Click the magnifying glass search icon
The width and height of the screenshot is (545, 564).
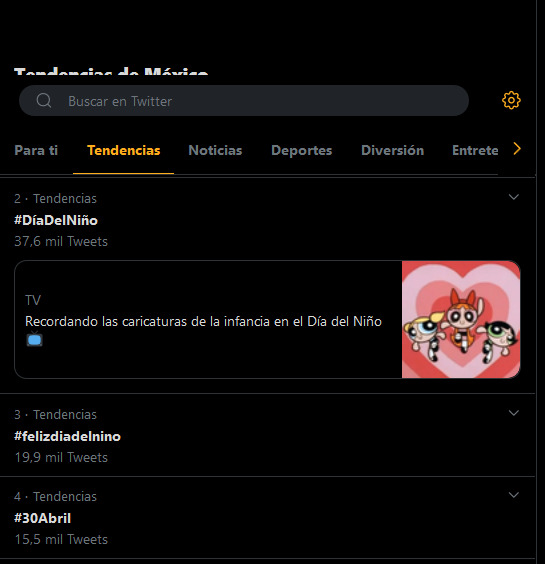coord(44,100)
